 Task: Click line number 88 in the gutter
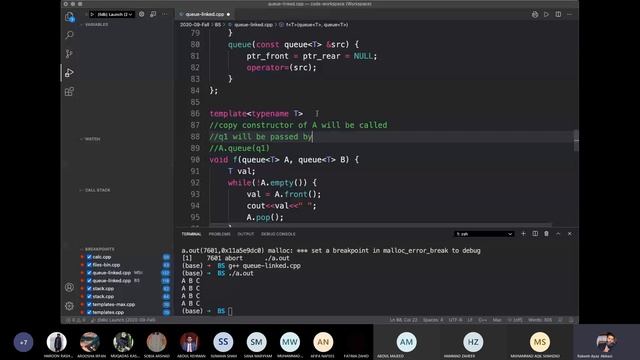[x=195, y=137]
